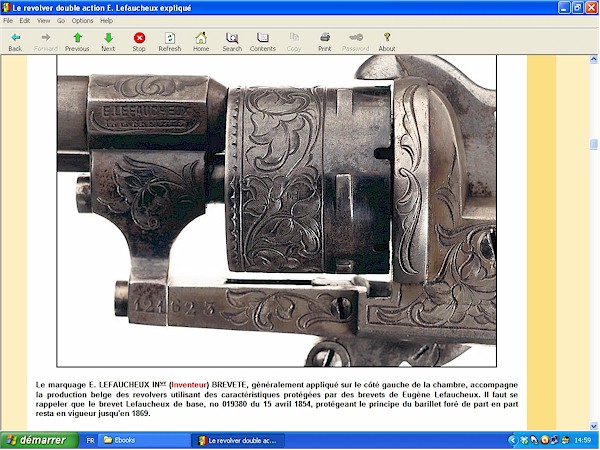Go to Previous page green up arrow
The image size is (600, 450).
click(x=77, y=38)
